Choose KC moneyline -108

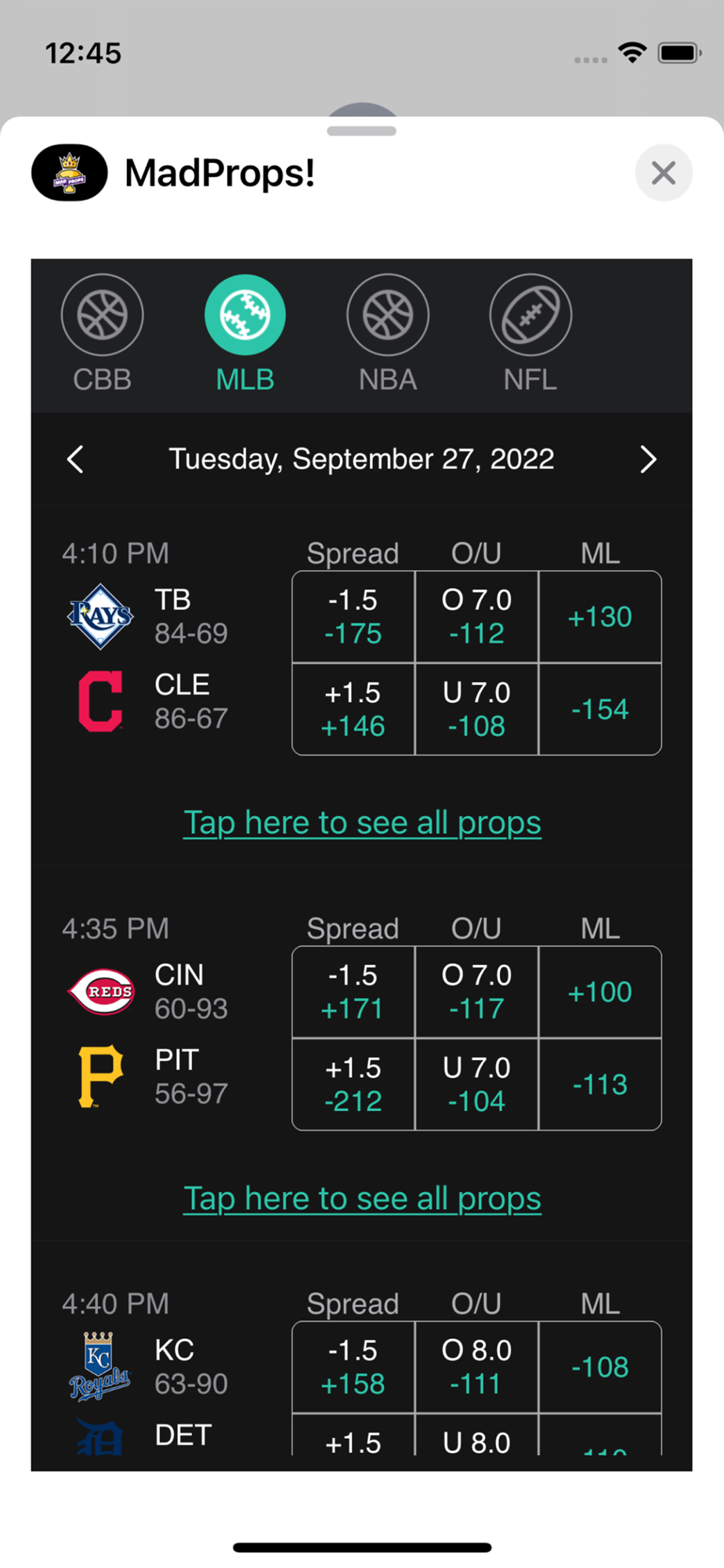pyautogui.click(x=600, y=1367)
